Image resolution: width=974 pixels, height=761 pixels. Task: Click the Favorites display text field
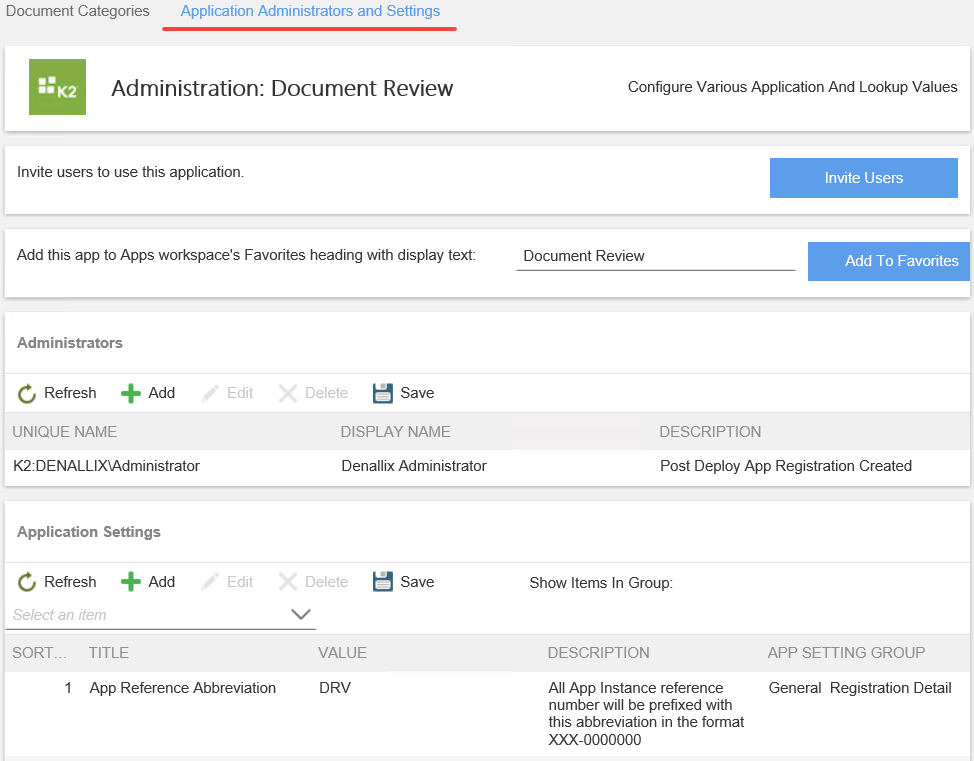coord(655,256)
